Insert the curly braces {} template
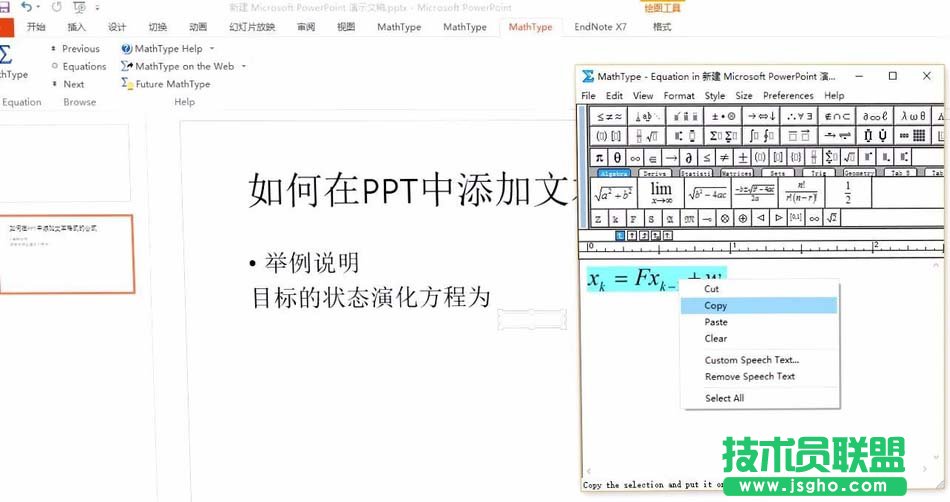The height and width of the screenshot is (502, 950). point(796,157)
